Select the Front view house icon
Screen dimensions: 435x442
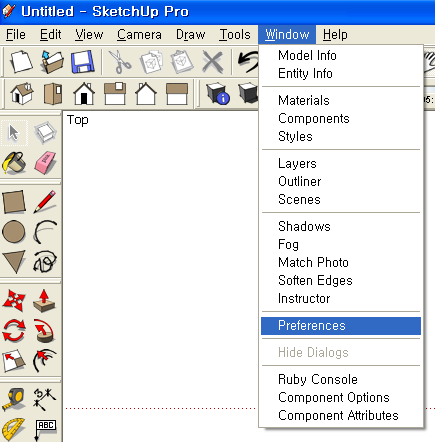84,94
